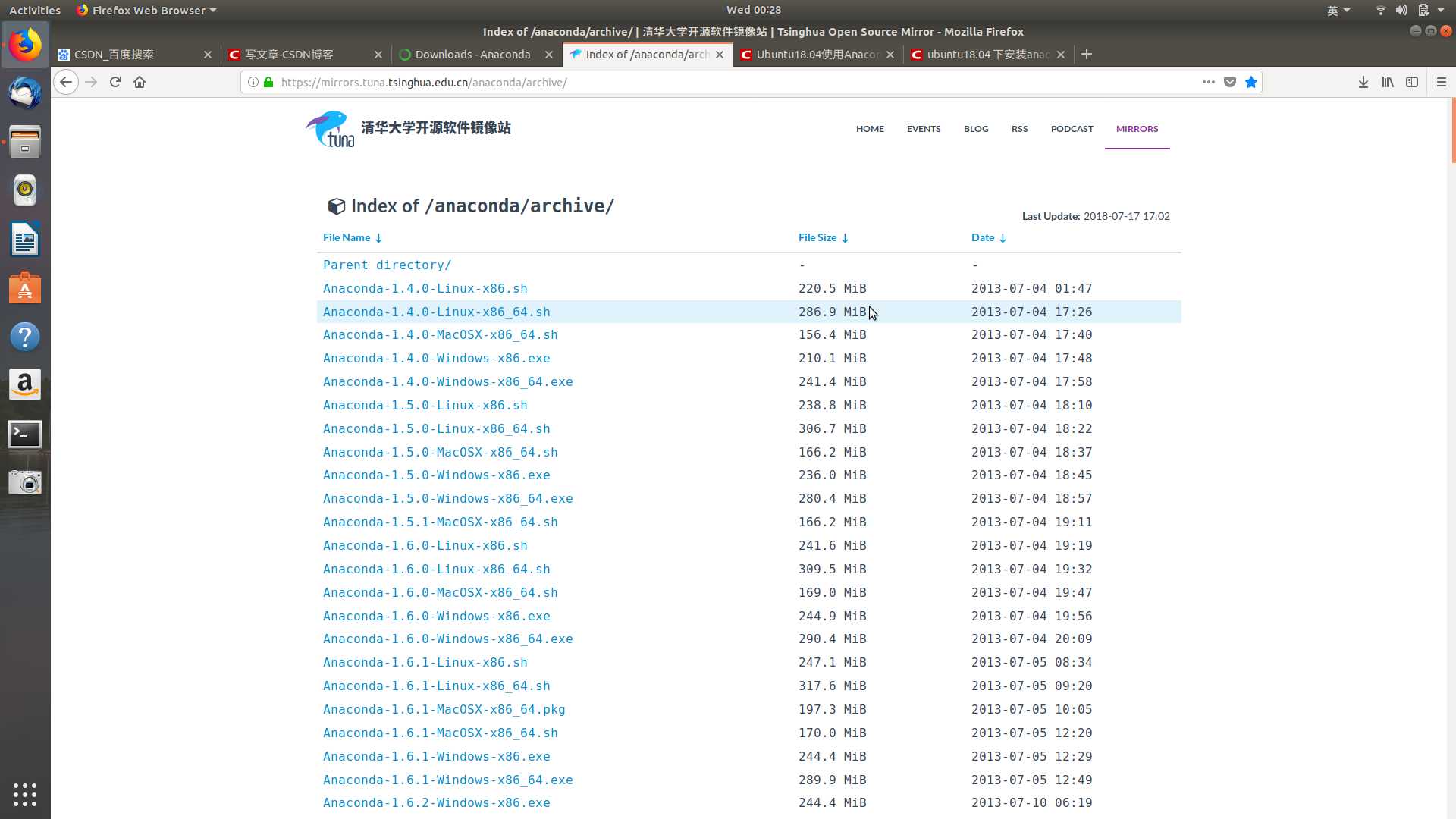This screenshot has width=1456, height=819.
Task: Close the CSDN_百度搜索 tab
Action: (x=208, y=55)
